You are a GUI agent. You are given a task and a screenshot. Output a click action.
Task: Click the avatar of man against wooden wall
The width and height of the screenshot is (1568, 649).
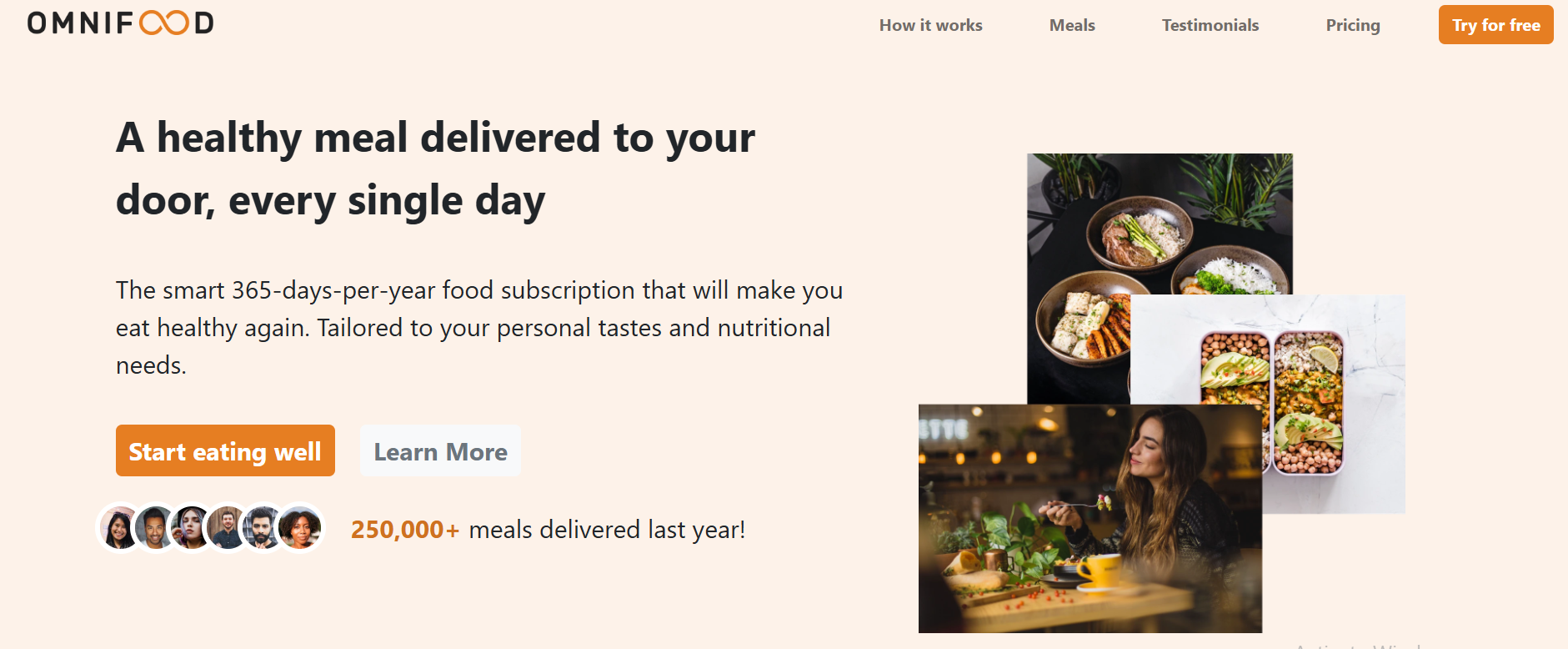tap(228, 528)
